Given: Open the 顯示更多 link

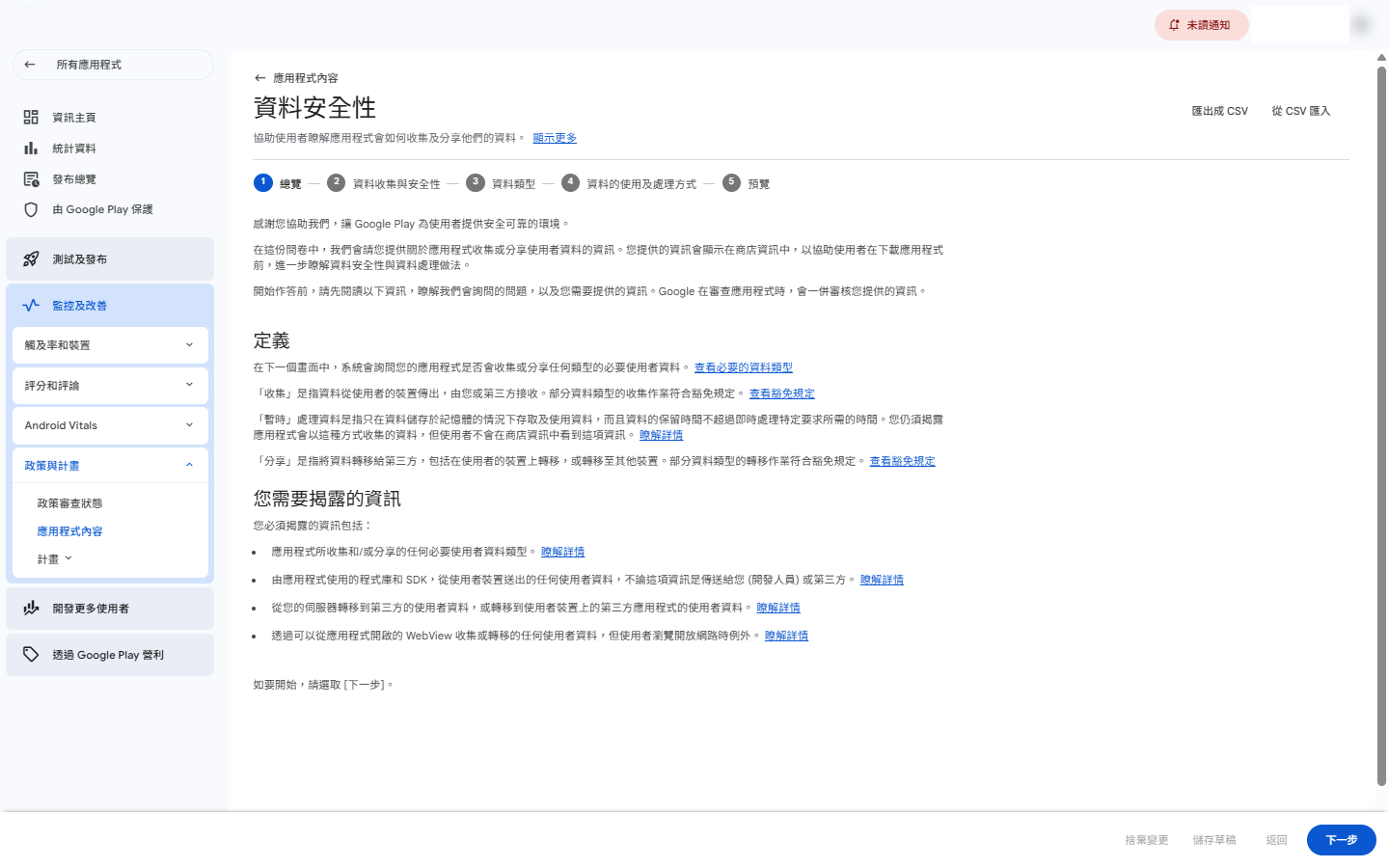Looking at the screenshot, I should click(x=555, y=138).
